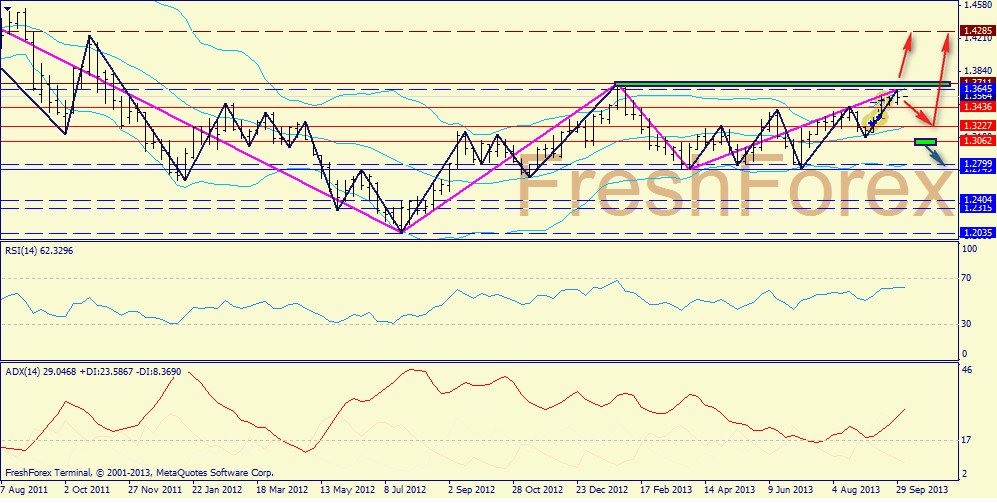Click the 7 Aug 2011 date label

click(x=24, y=490)
